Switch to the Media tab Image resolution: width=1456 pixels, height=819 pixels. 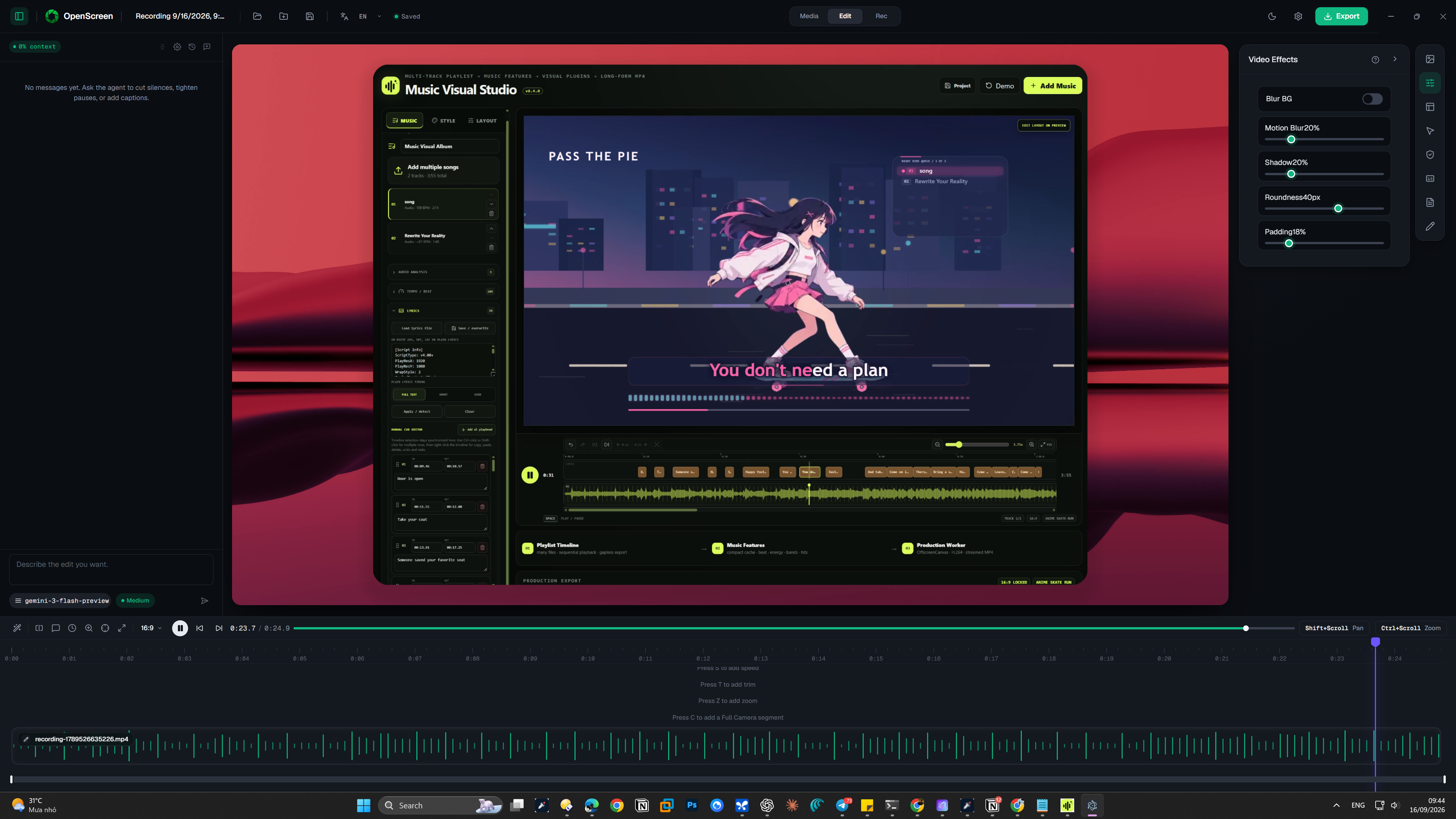[x=809, y=16]
